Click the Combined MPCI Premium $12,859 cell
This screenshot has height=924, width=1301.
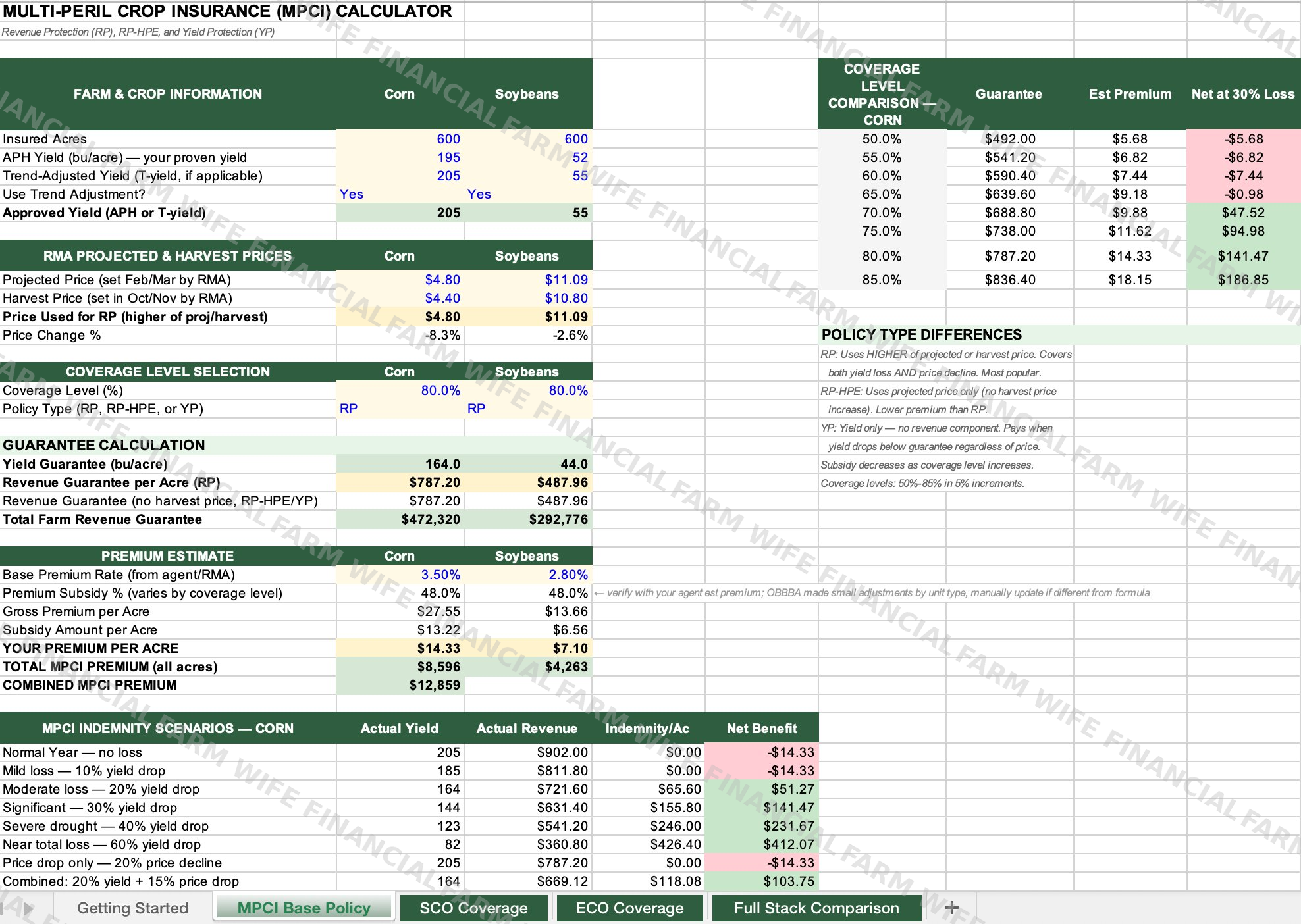(400, 685)
